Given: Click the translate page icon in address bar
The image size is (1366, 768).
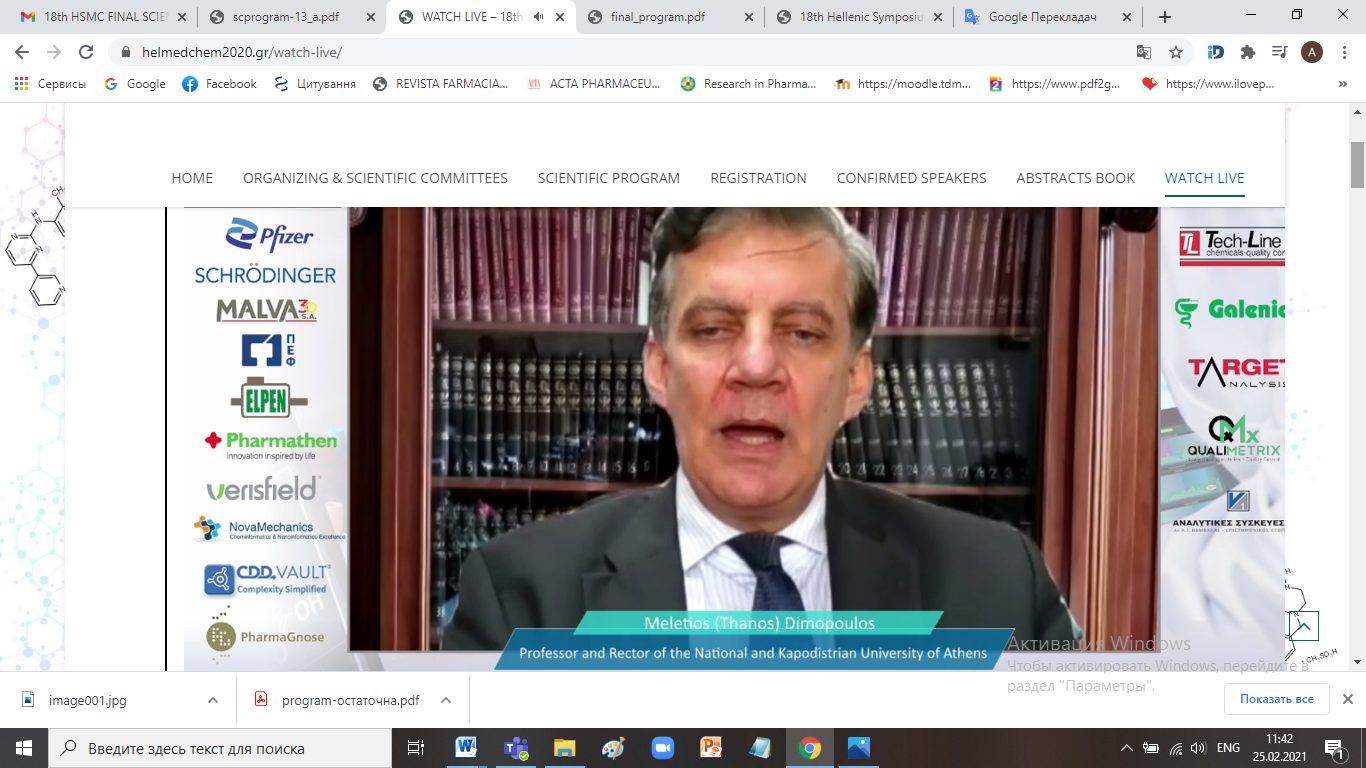Looking at the screenshot, I should click(1144, 52).
